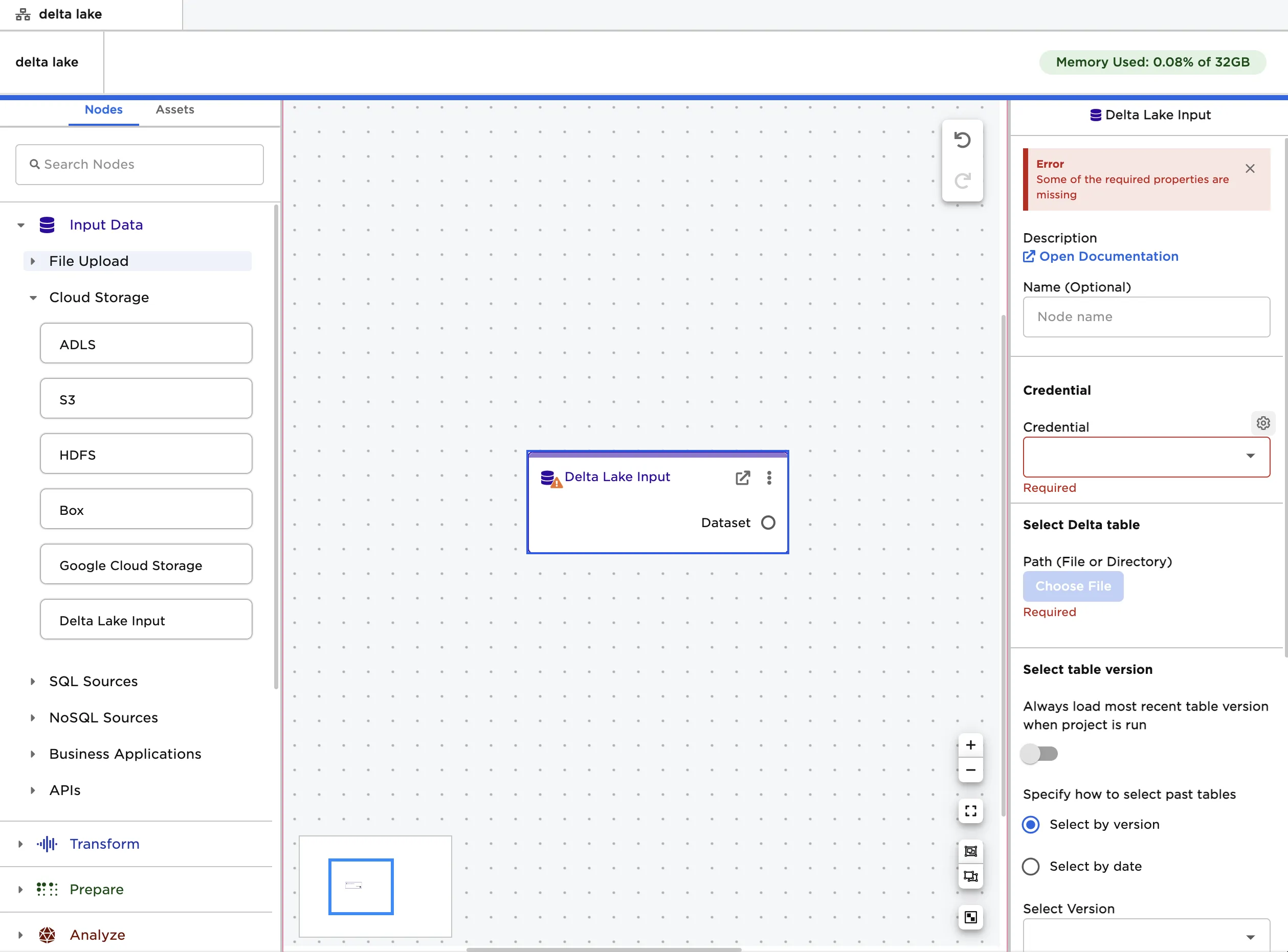The height and width of the screenshot is (952, 1288).
Task: Click the Choose File button
Action: tap(1072, 586)
